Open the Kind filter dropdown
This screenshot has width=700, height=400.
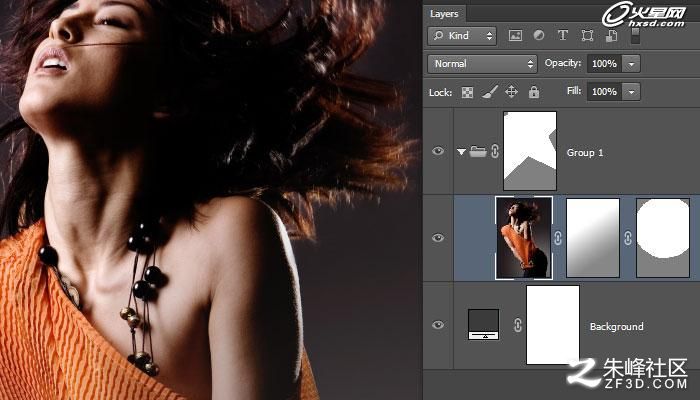pos(462,36)
